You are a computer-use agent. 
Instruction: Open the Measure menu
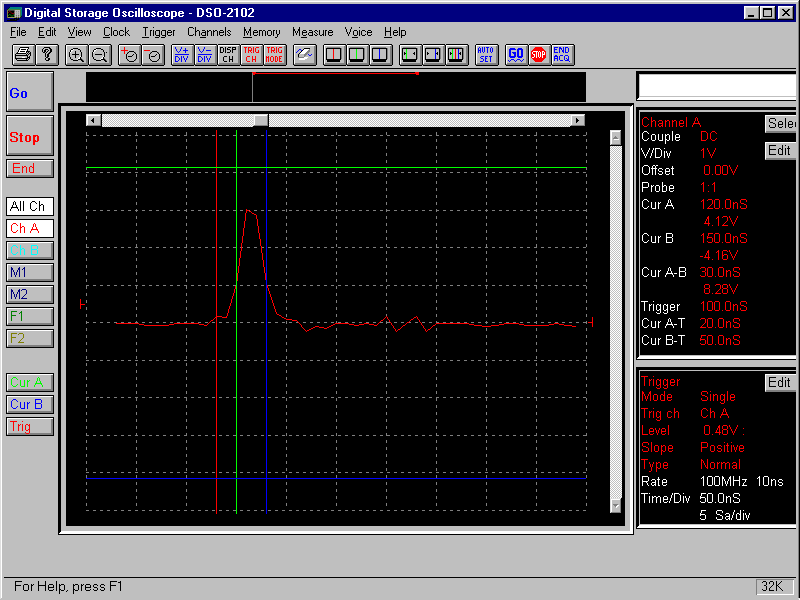312,32
